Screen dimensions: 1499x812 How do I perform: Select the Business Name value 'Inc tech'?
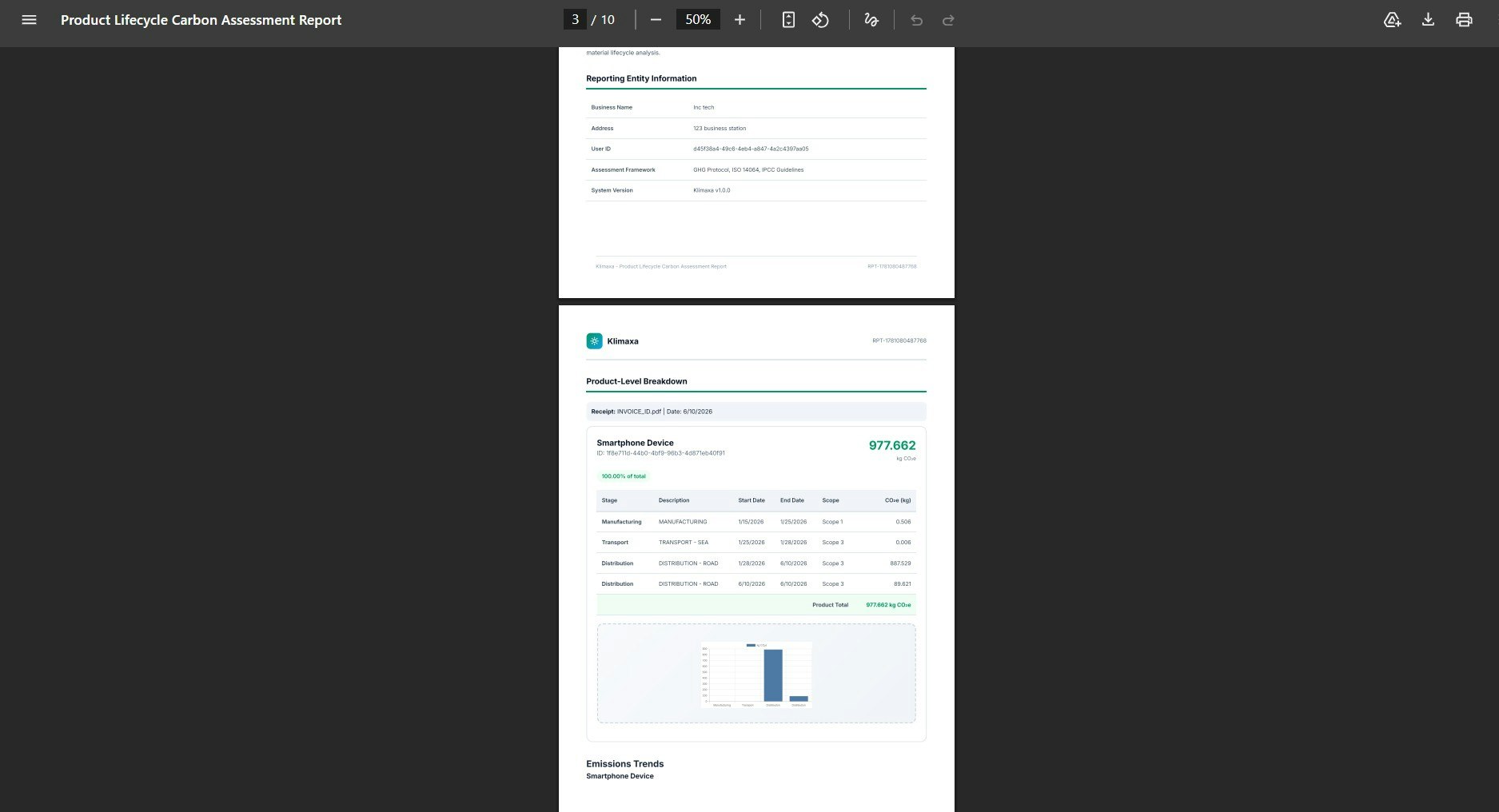tap(704, 107)
